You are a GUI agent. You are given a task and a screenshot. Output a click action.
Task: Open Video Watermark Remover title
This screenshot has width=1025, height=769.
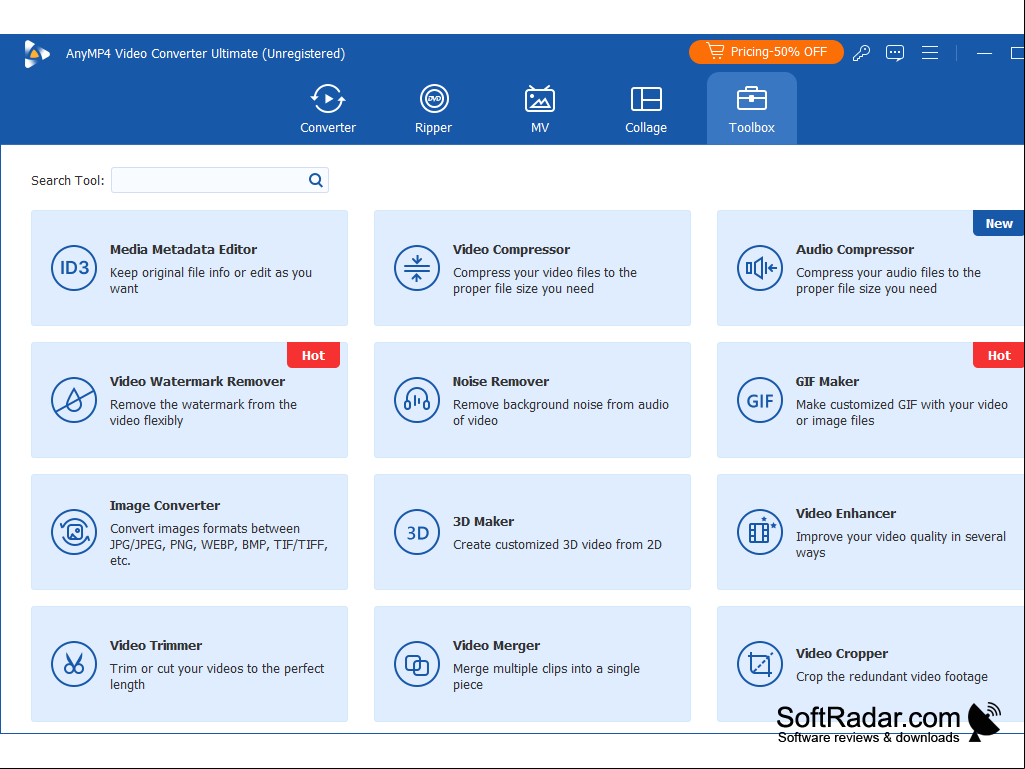[197, 381]
